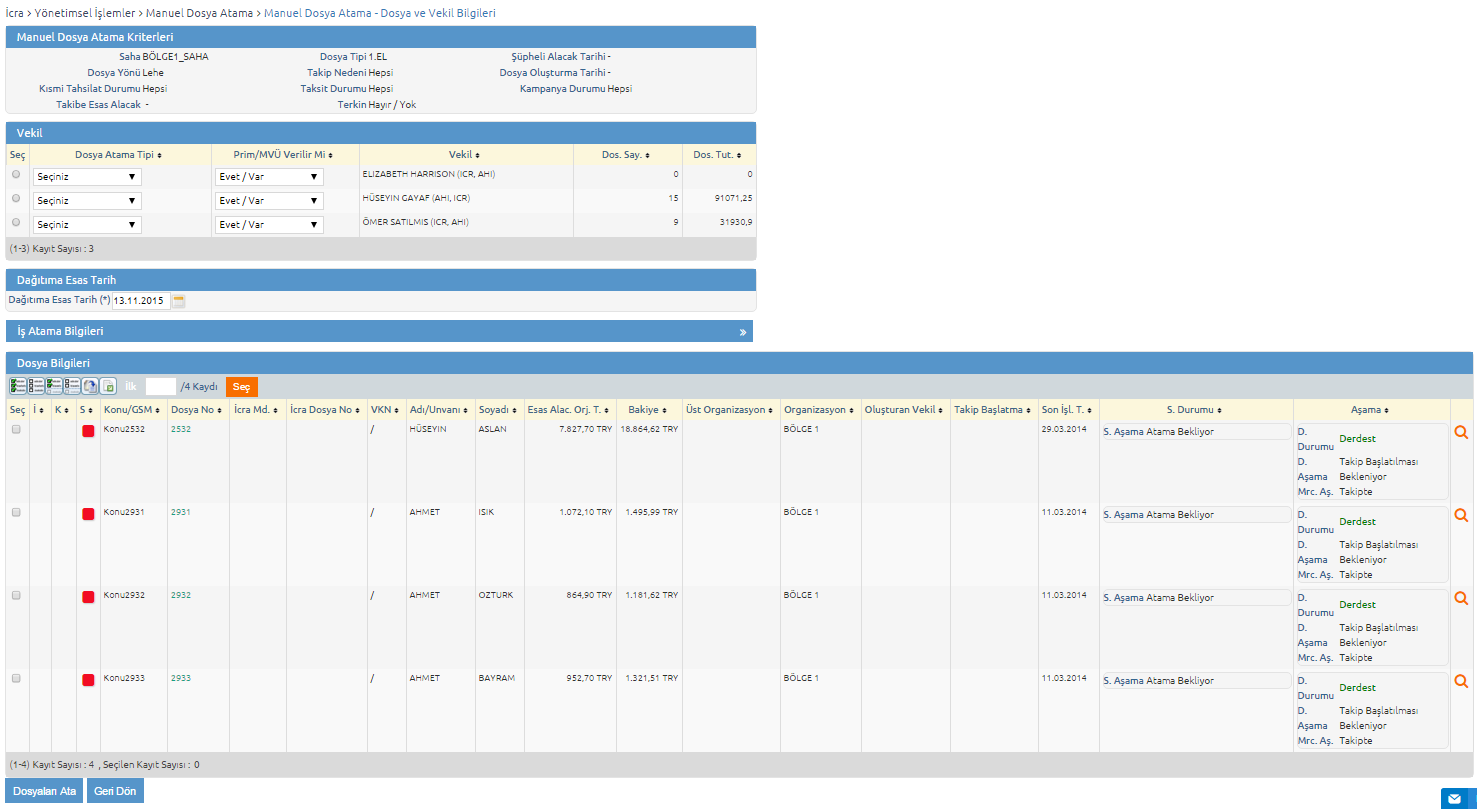Click the select-all-records checklist icon
This screenshot has width=1477, height=809.
(18, 386)
